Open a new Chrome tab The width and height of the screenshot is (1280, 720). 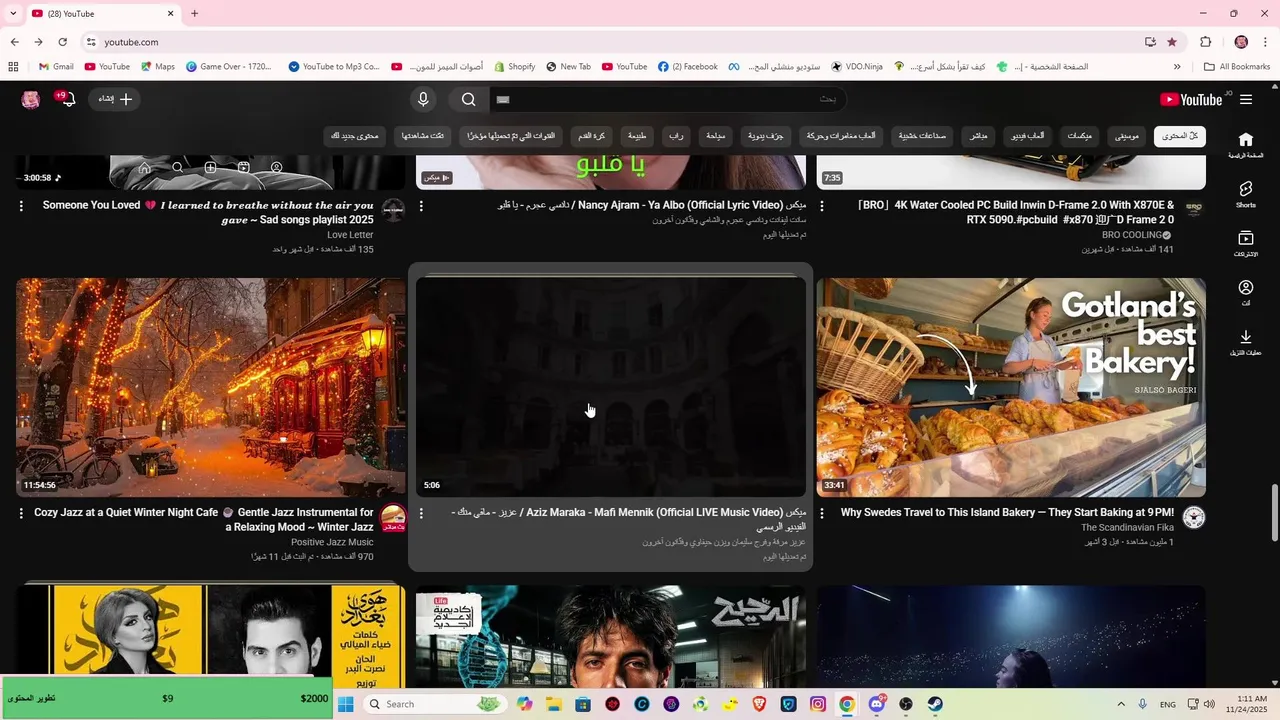pos(194,13)
